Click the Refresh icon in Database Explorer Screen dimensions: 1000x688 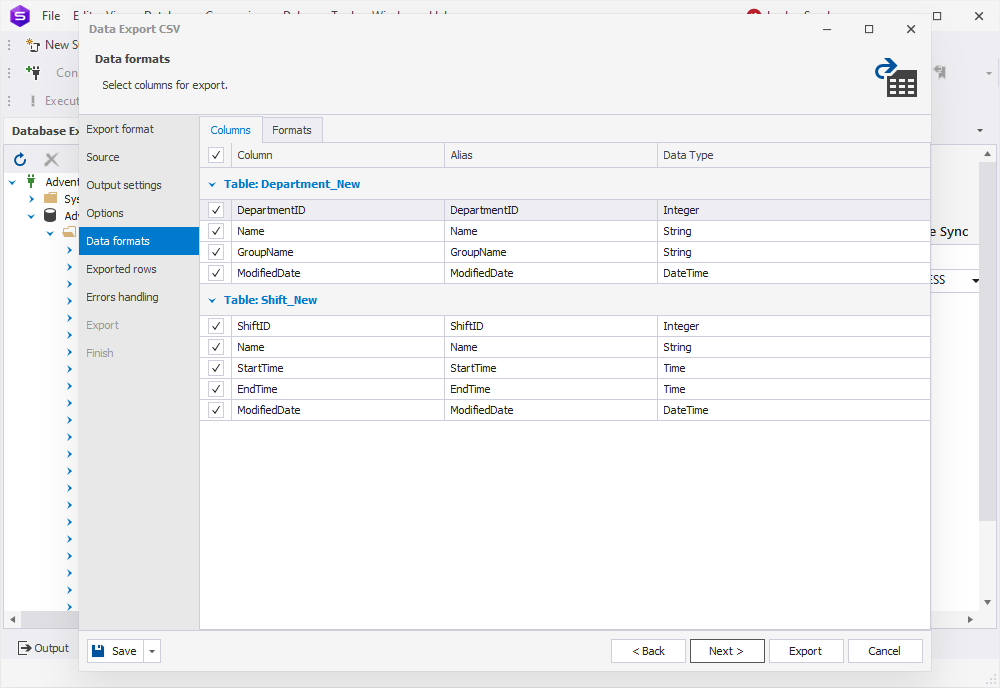(x=20, y=159)
